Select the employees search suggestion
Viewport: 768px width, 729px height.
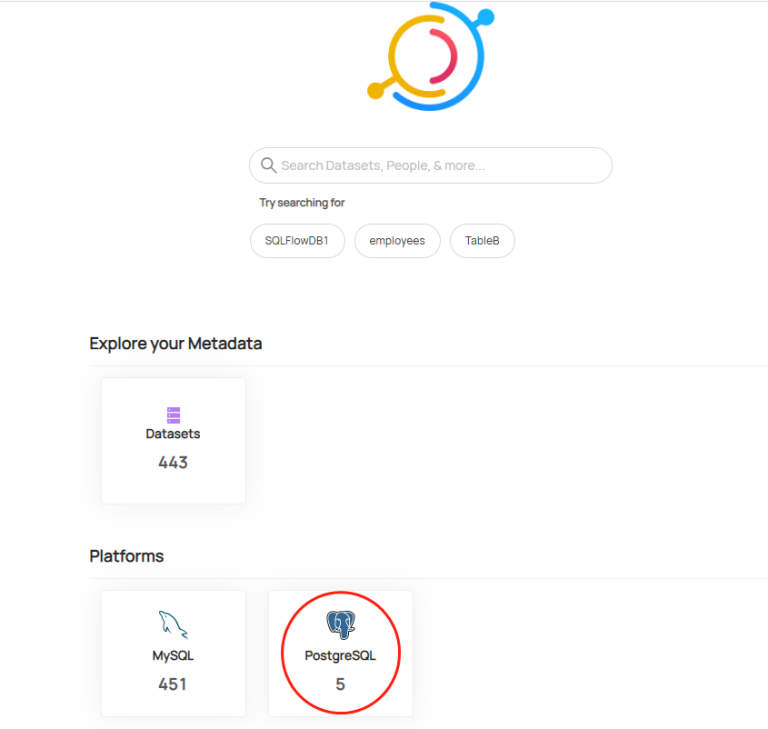click(x=397, y=241)
